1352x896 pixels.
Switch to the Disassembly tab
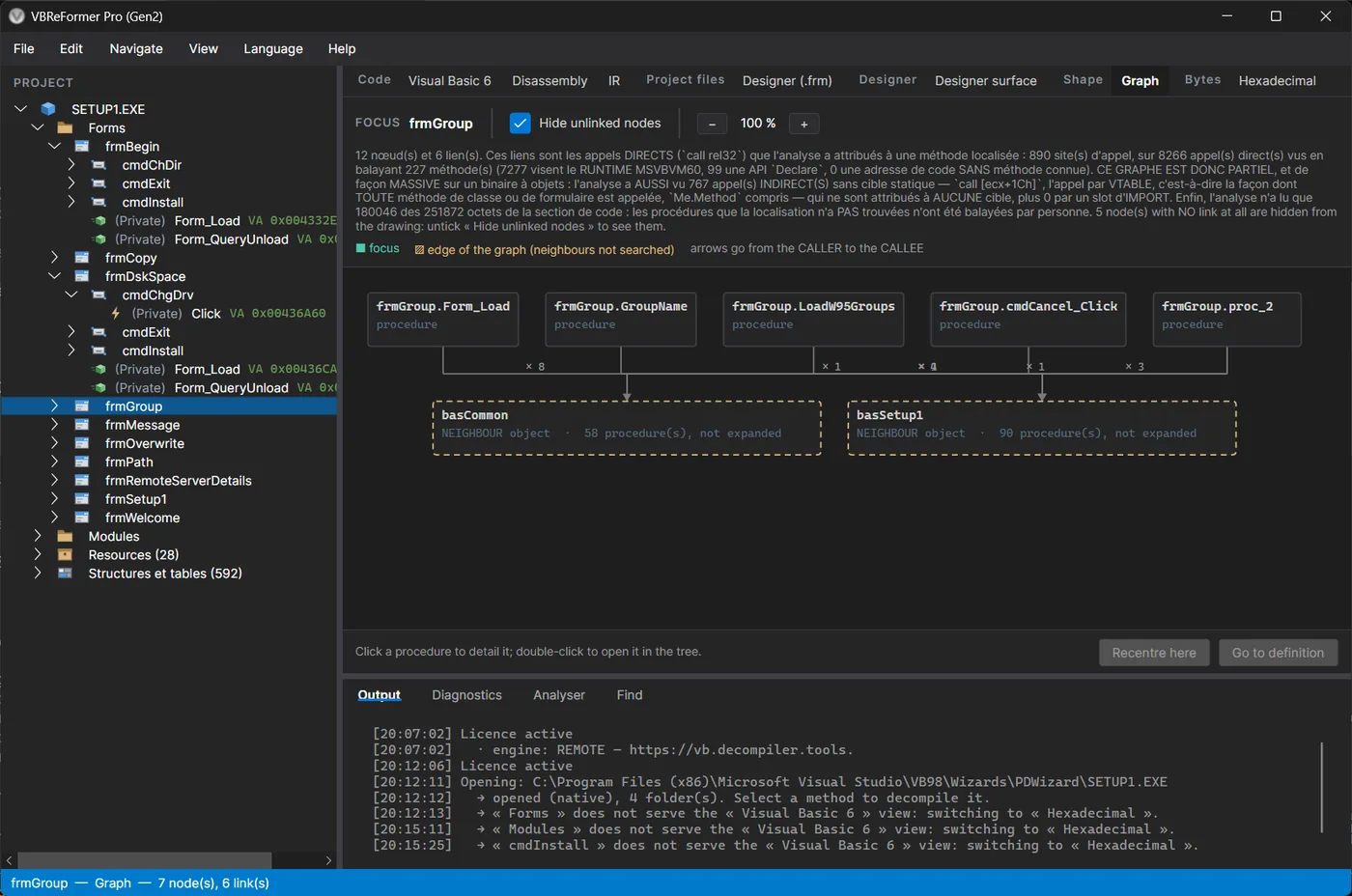pyautogui.click(x=549, y=80)
